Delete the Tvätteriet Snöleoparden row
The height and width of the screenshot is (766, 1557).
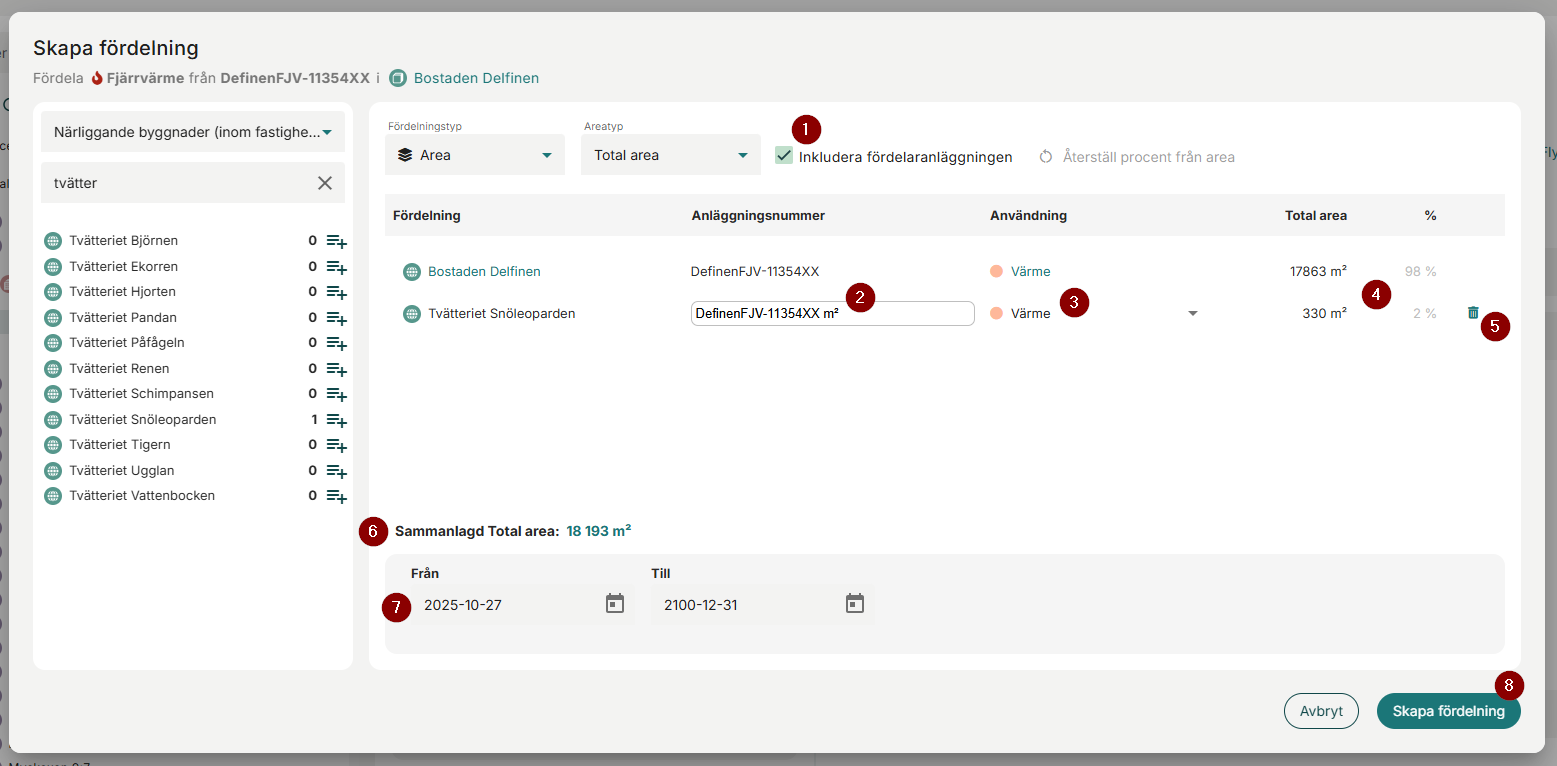1473,313
